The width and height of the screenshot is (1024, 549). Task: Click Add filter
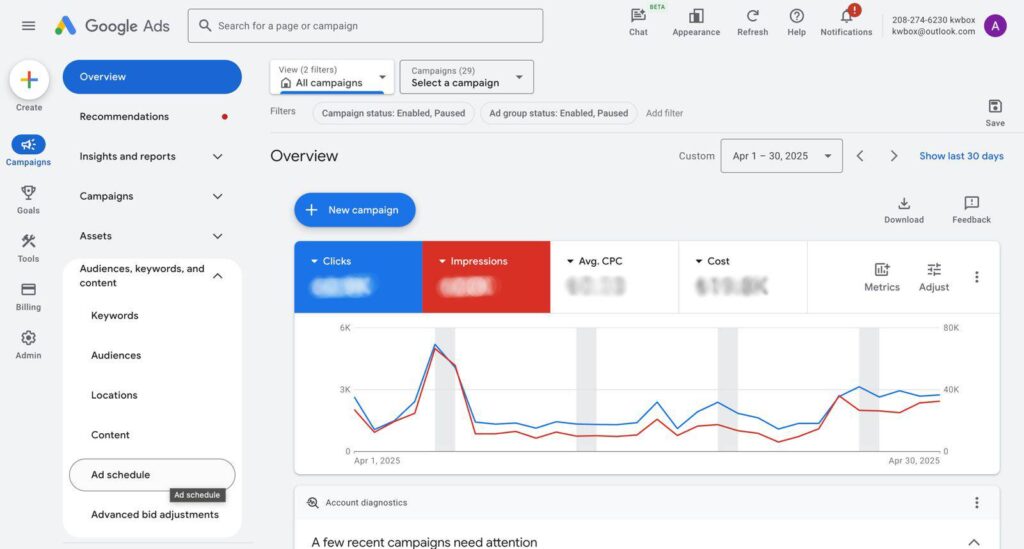click(664, 113)
